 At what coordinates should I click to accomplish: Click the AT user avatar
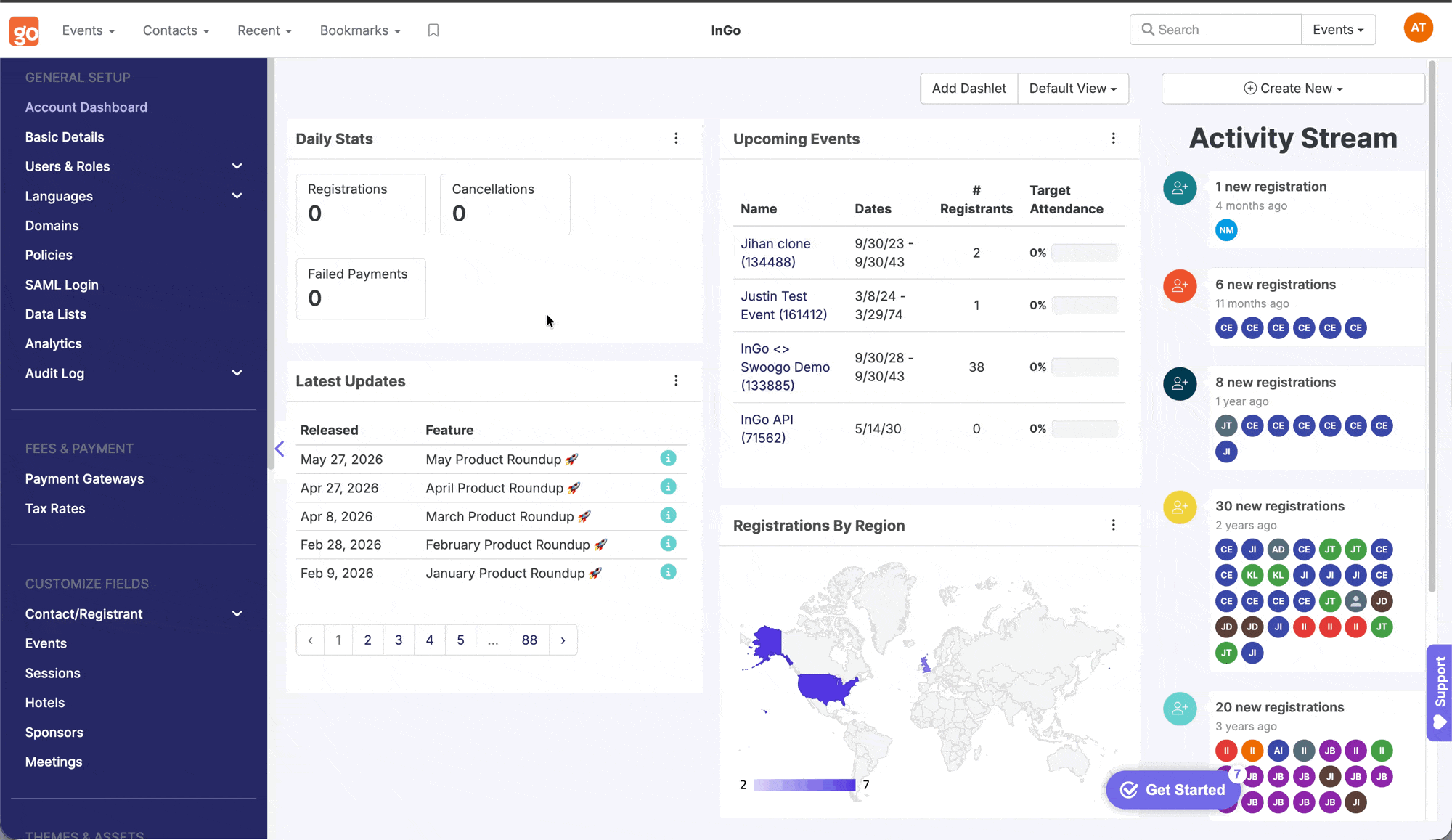(1418, 29)
